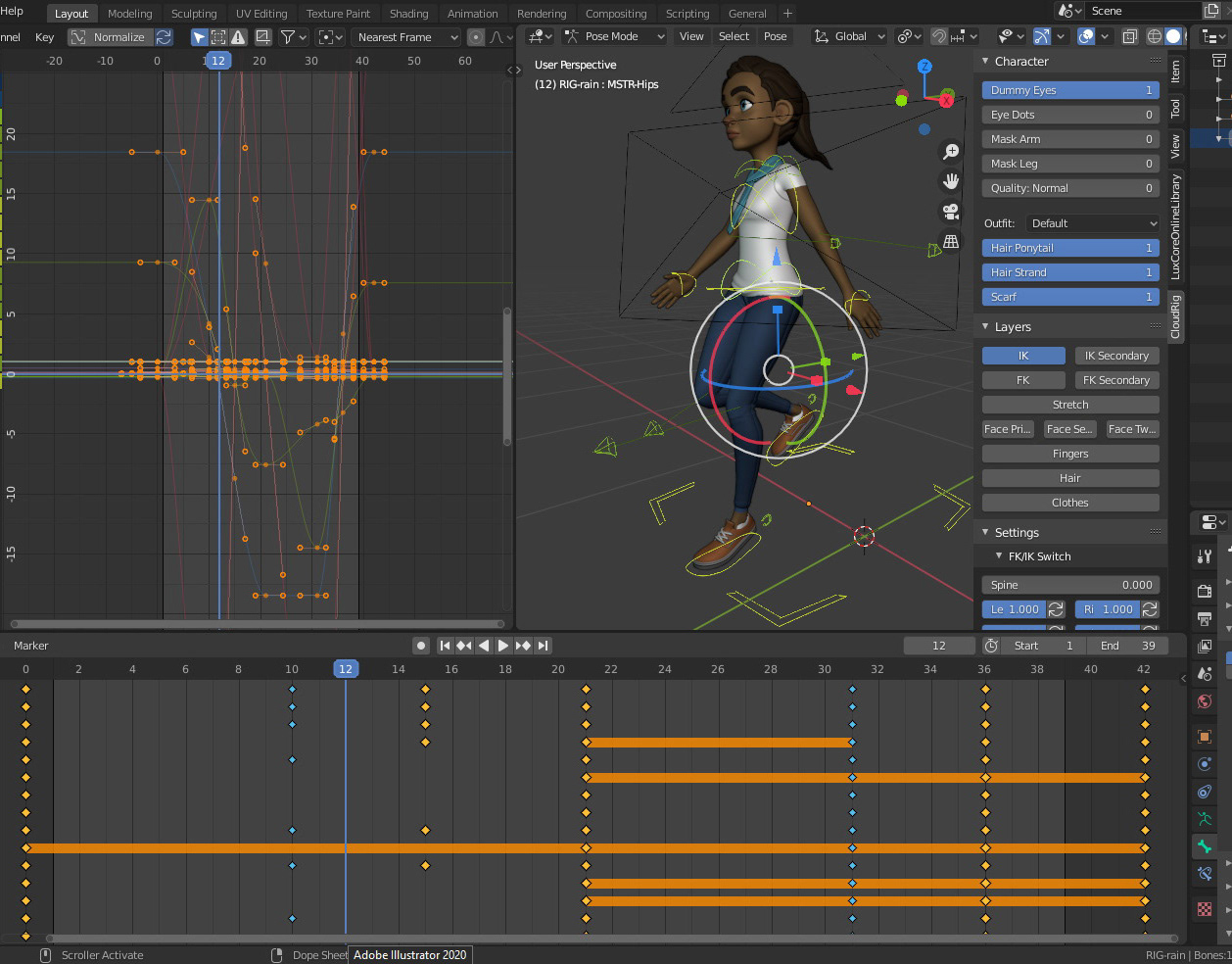Open the Tool properties tab icon
Image resolution: width=1232 pixels, height=964 pixels.
[1205, 556]
